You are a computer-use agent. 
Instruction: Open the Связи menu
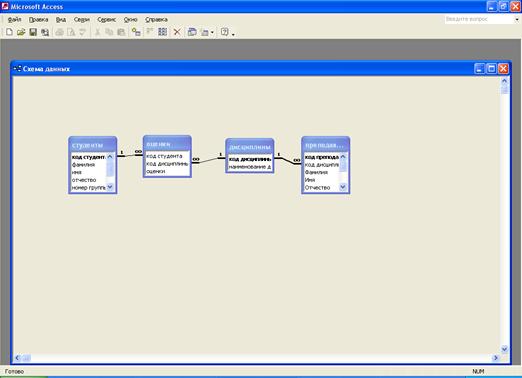[82, 20]
